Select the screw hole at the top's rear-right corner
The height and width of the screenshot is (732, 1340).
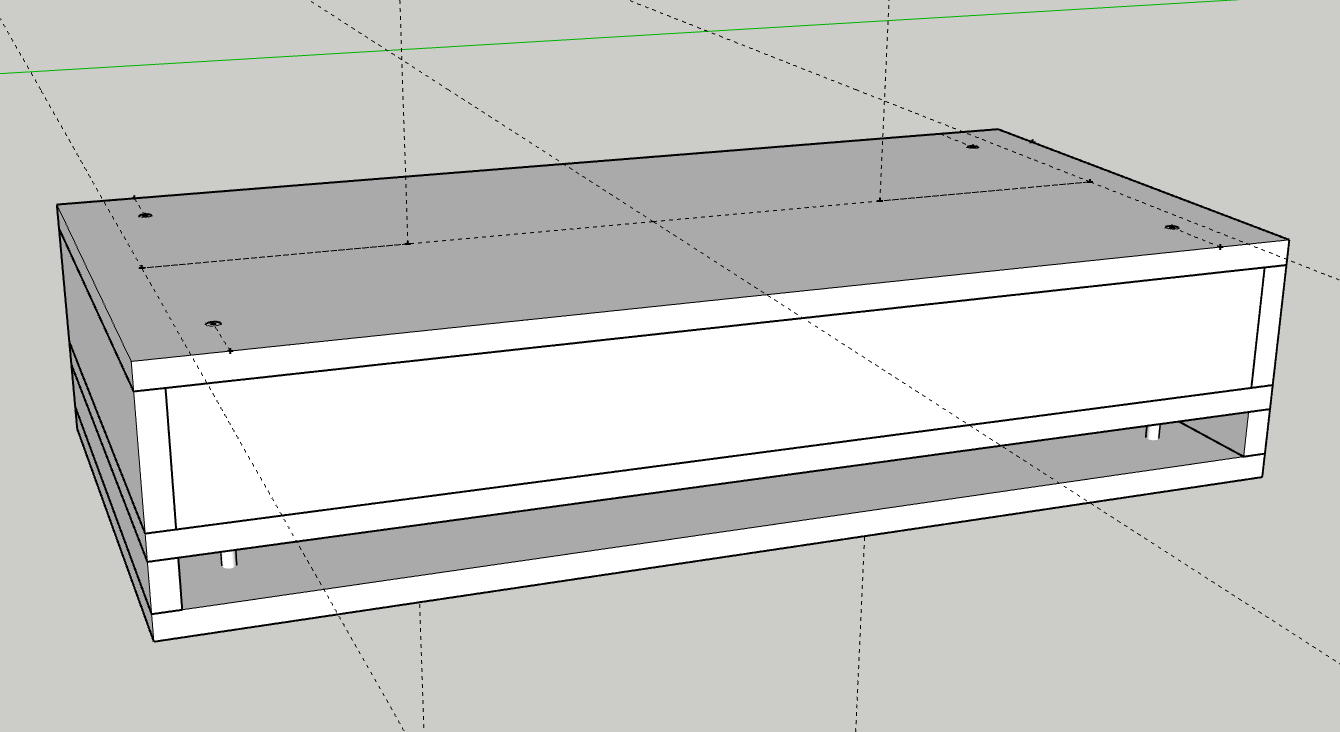tap(972, 147)
